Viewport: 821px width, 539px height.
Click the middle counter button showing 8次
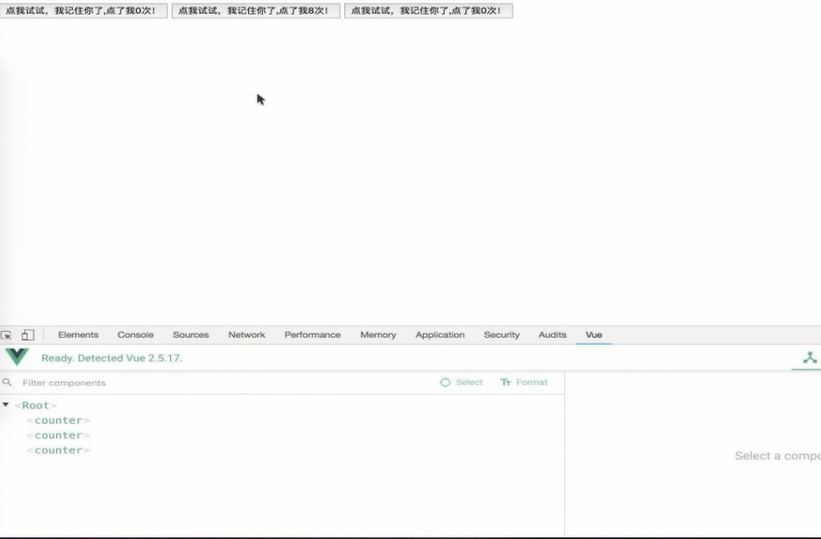[x=256, y=10]
